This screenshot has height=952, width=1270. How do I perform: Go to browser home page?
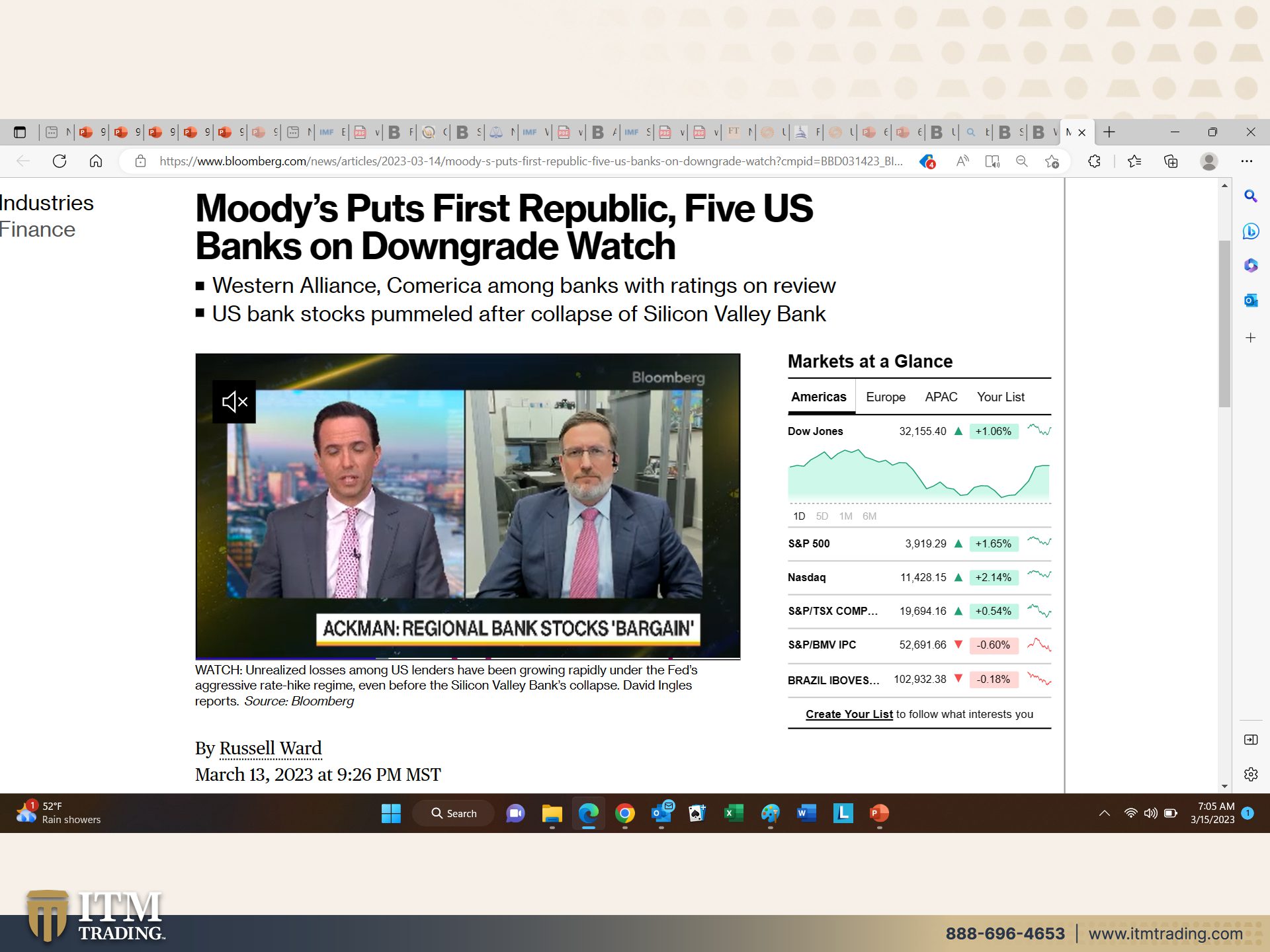pyautogui.click(x=96, y=161)
